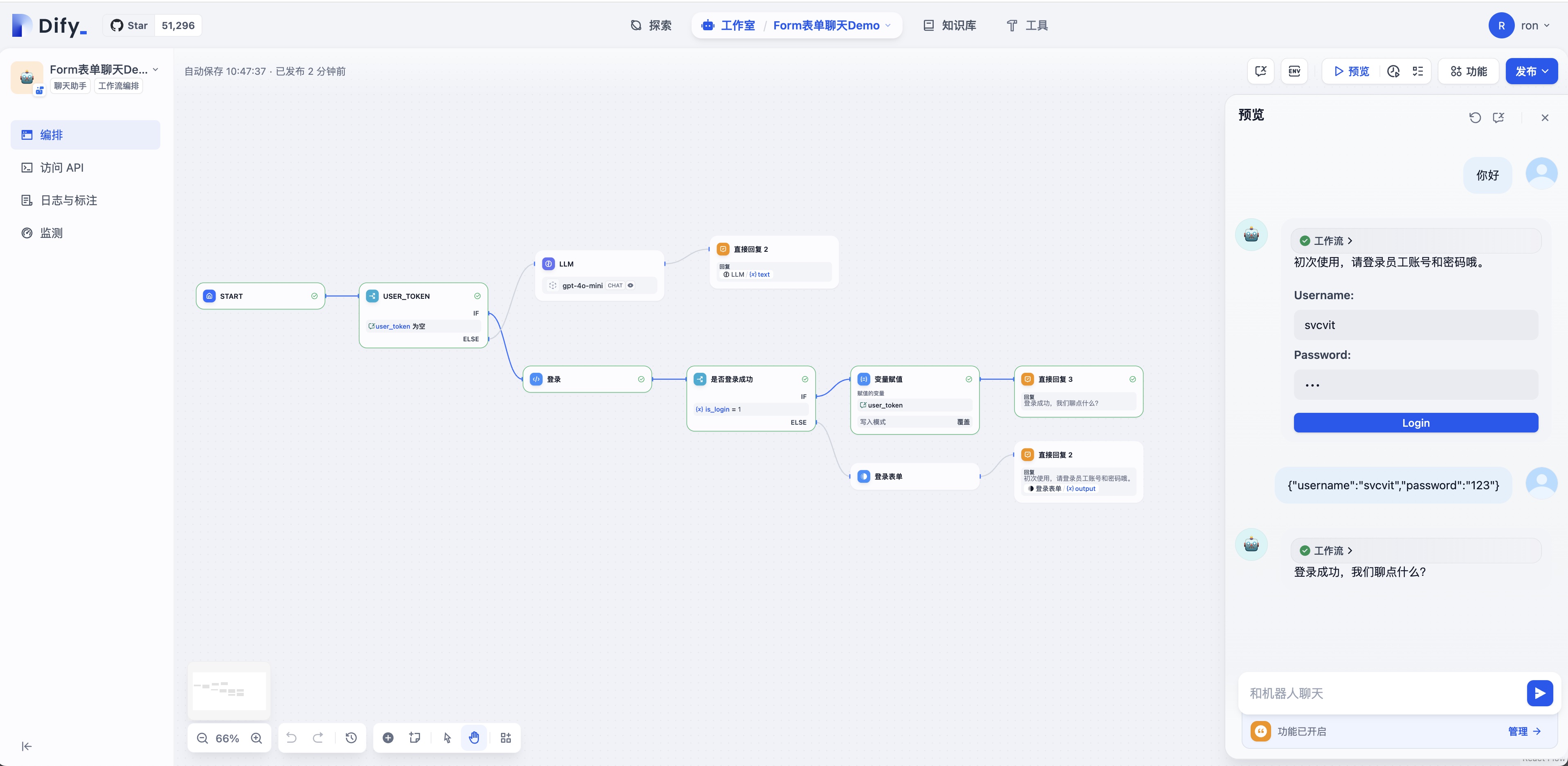Toggle the hand pan mode

pos(474,738)
